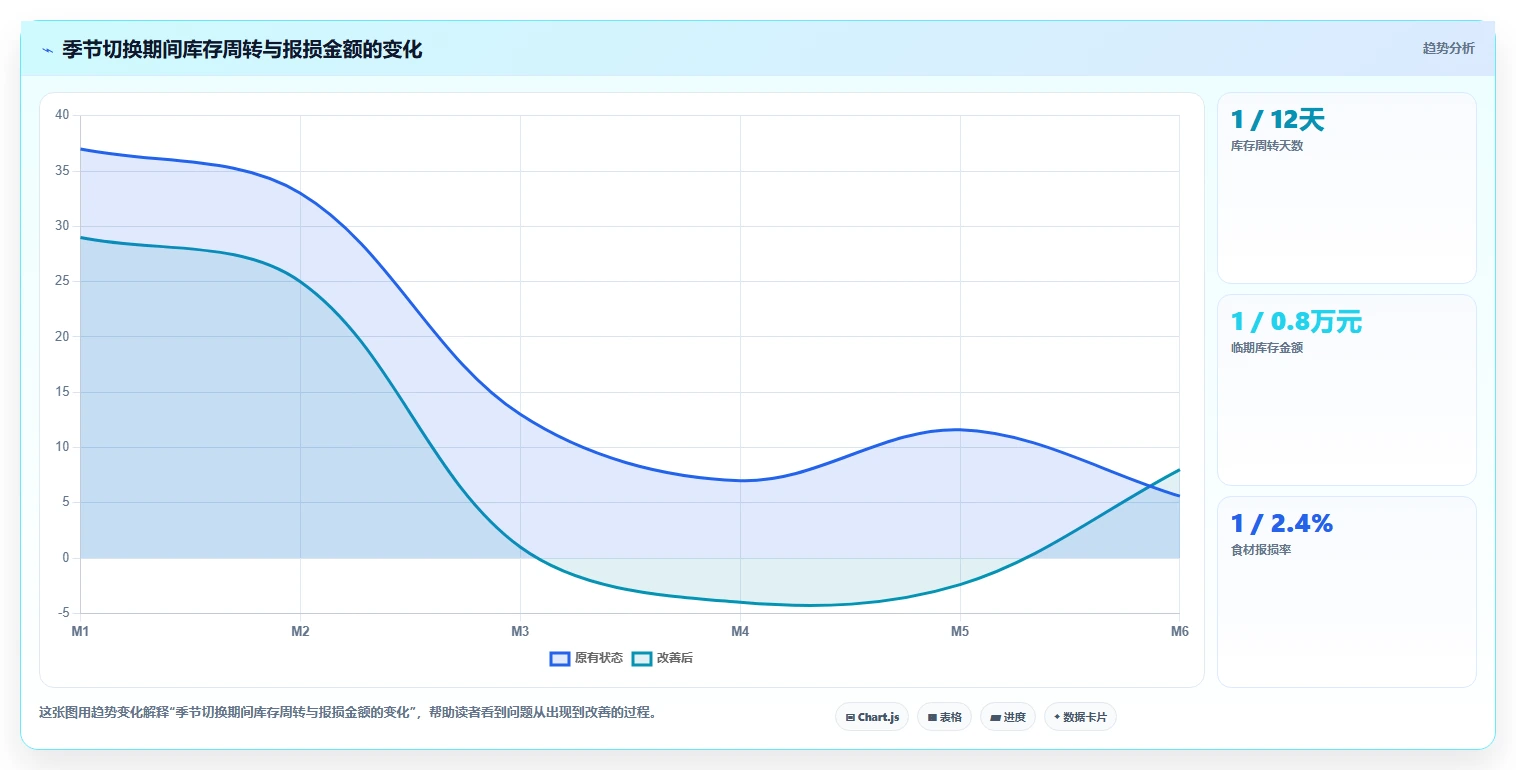Select the 食材报损率 card showing 1 / 2.4%

pyautogui.click(x=1346, y=592)
